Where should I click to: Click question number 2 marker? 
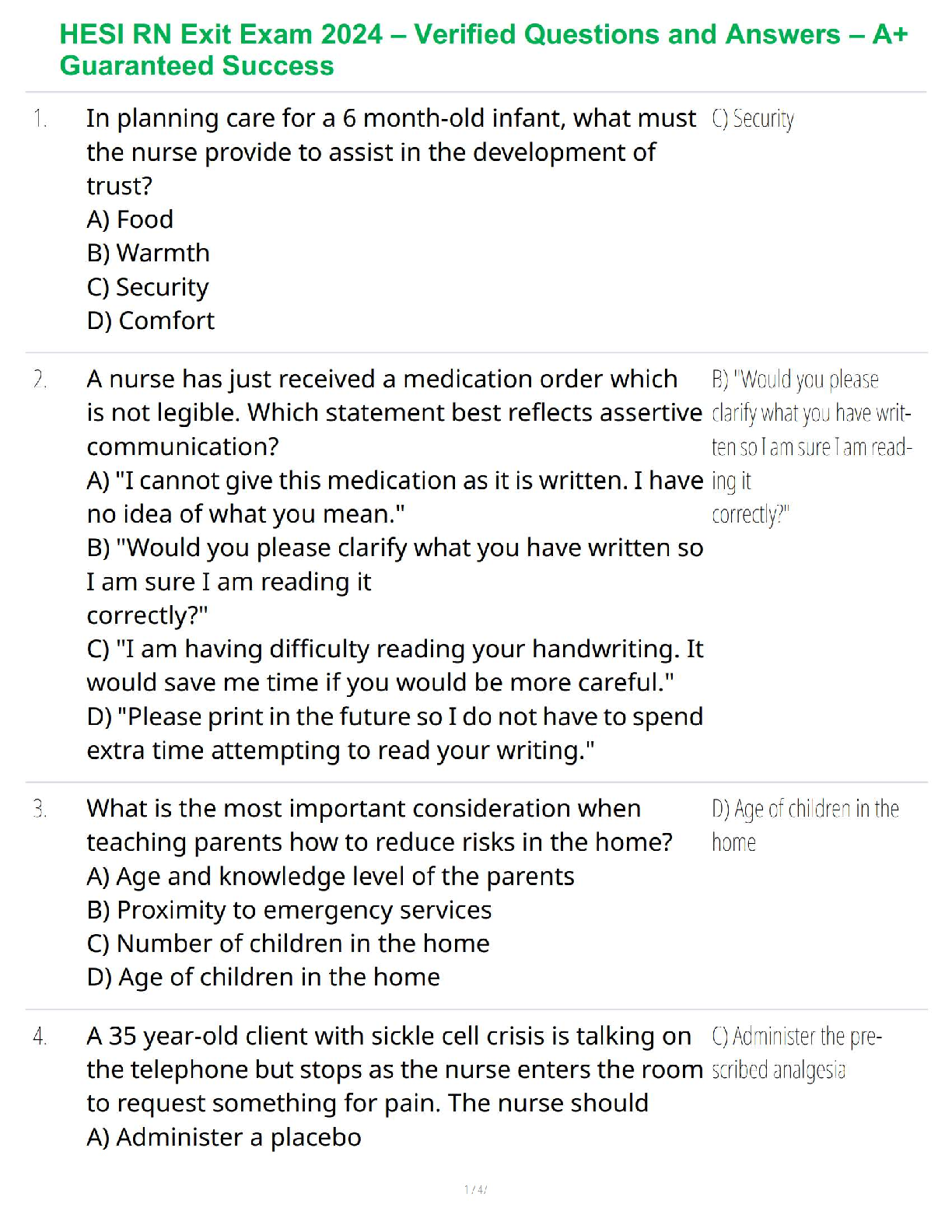point(40,380)
